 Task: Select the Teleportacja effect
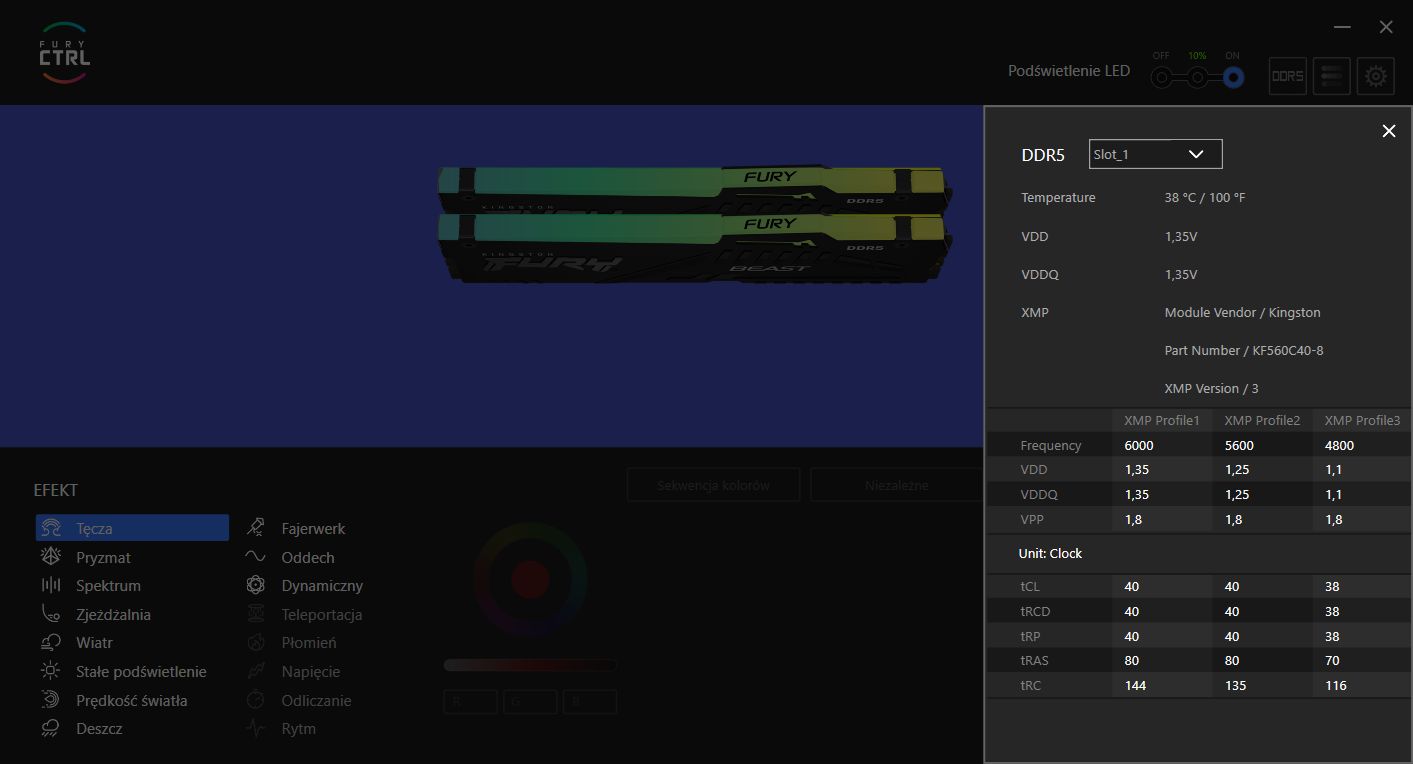(x=322, y=614)
